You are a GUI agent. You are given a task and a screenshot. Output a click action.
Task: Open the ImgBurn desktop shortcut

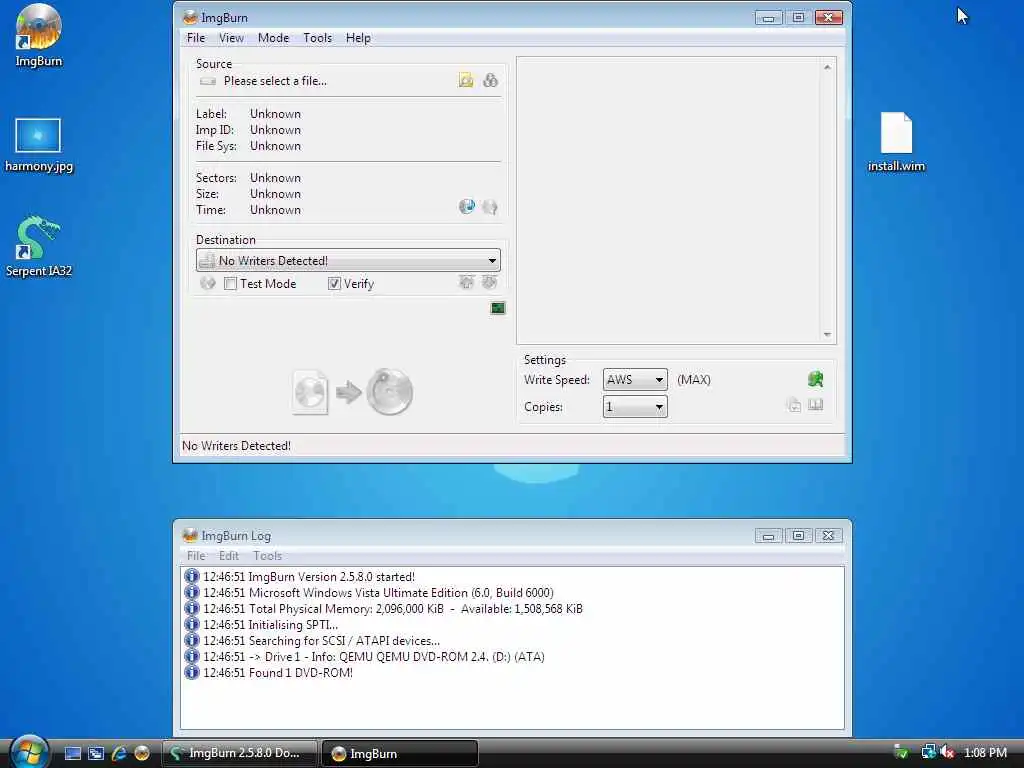point(39,36)
